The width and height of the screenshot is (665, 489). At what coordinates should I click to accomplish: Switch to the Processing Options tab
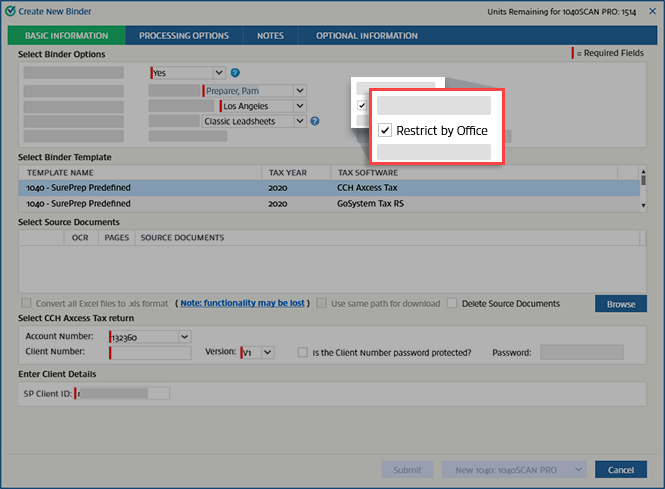pos(183,36)
